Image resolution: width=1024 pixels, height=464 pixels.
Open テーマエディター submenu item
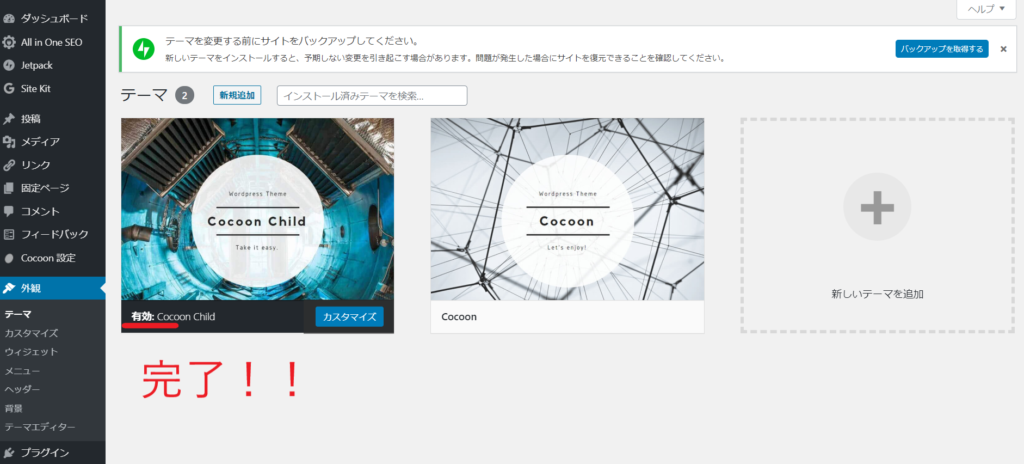click(40, 427)
